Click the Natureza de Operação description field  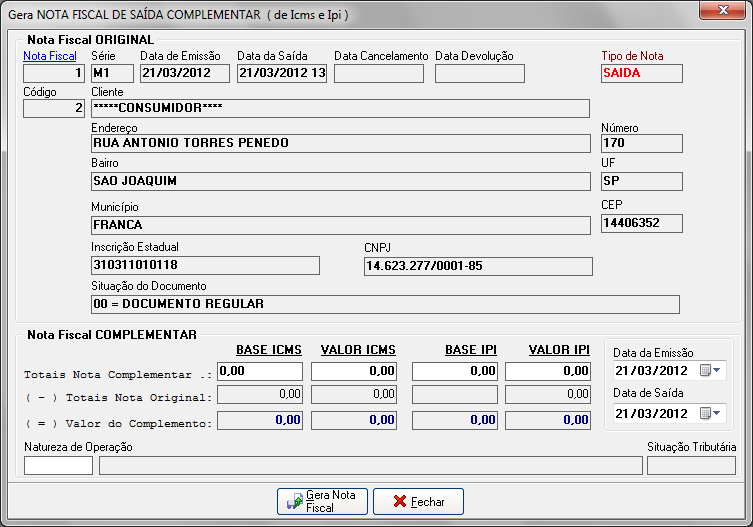point(371,466)
